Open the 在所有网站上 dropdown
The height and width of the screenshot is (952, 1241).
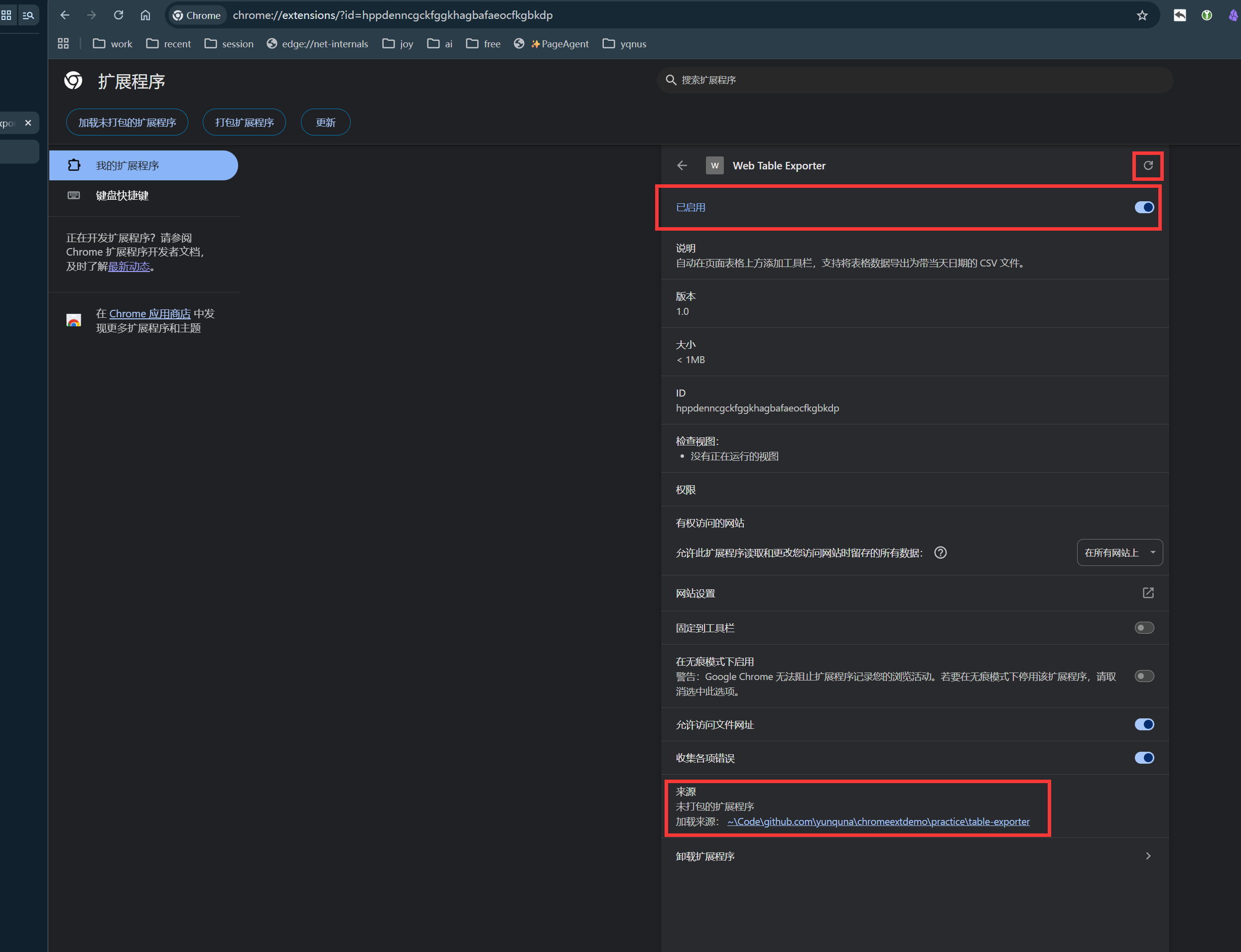click(1119, 552)
